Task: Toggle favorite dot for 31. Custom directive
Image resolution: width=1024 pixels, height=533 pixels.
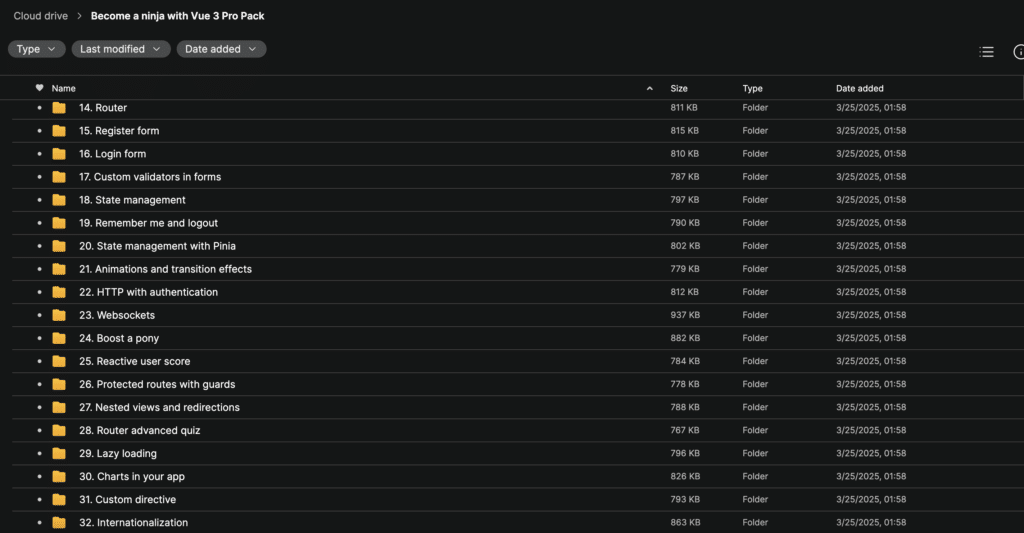Action: pos(39,500)
